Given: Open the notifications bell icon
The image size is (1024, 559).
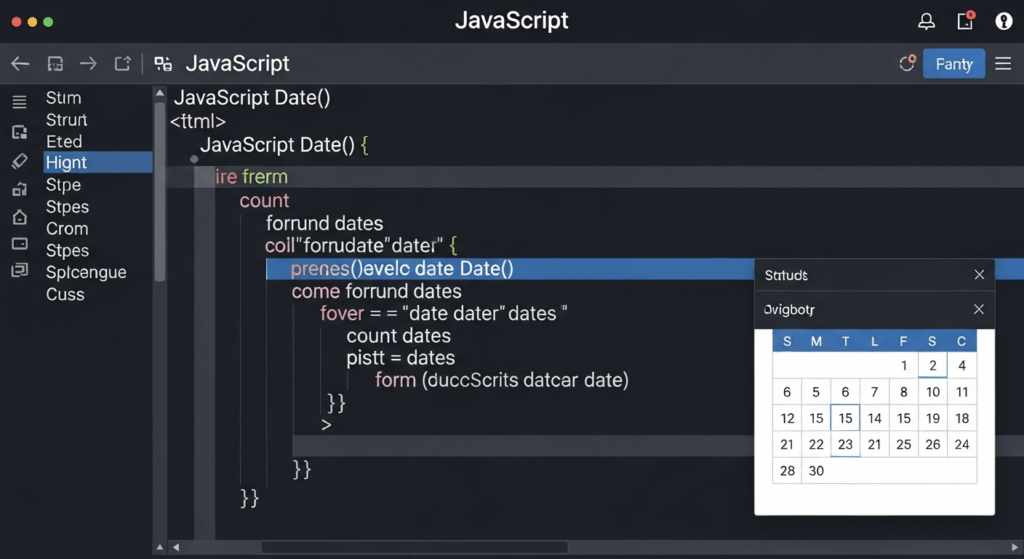Looking at the screenshot, I should [x=927, y=21].
